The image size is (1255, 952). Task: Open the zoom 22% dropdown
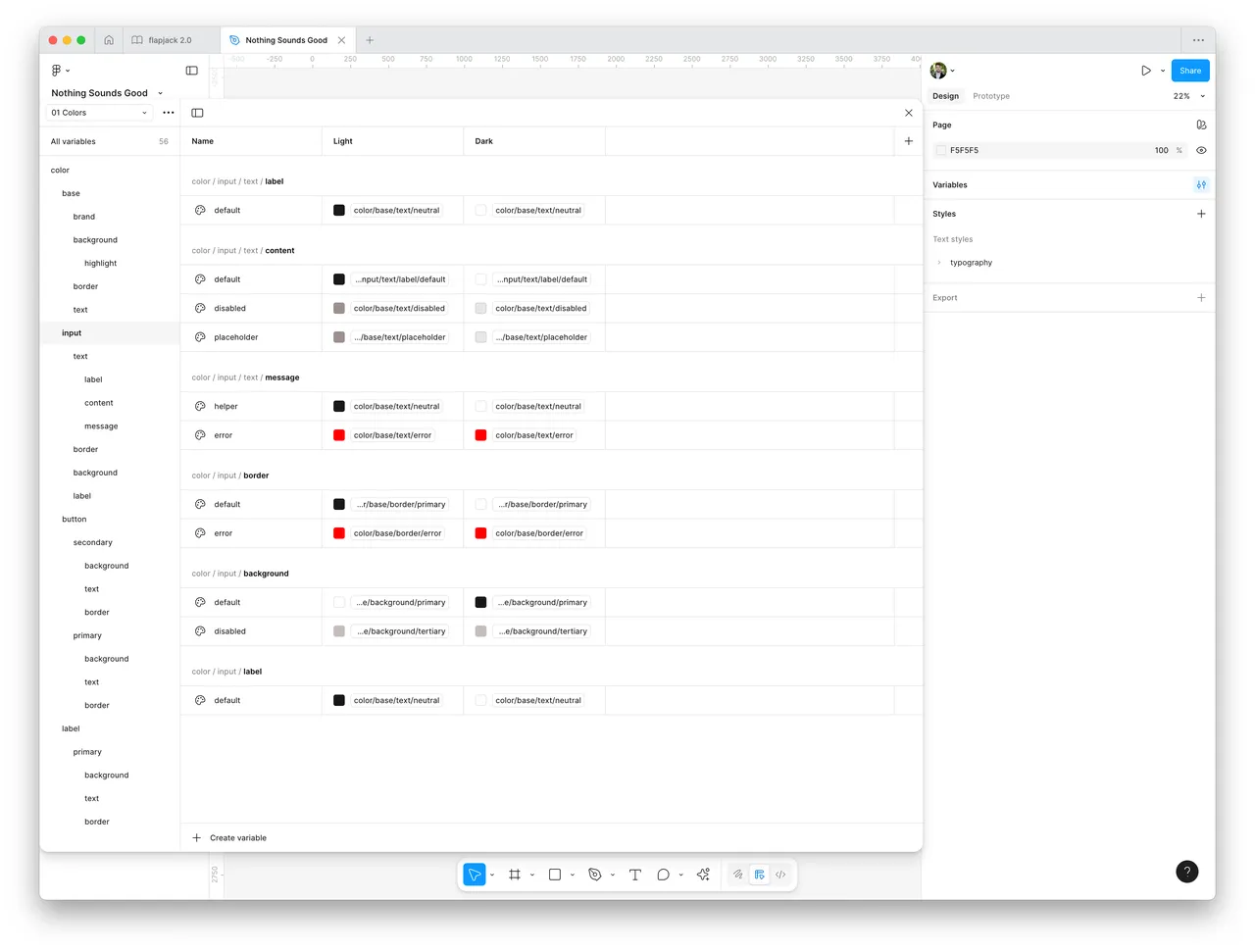click(x=1189, y=96)
